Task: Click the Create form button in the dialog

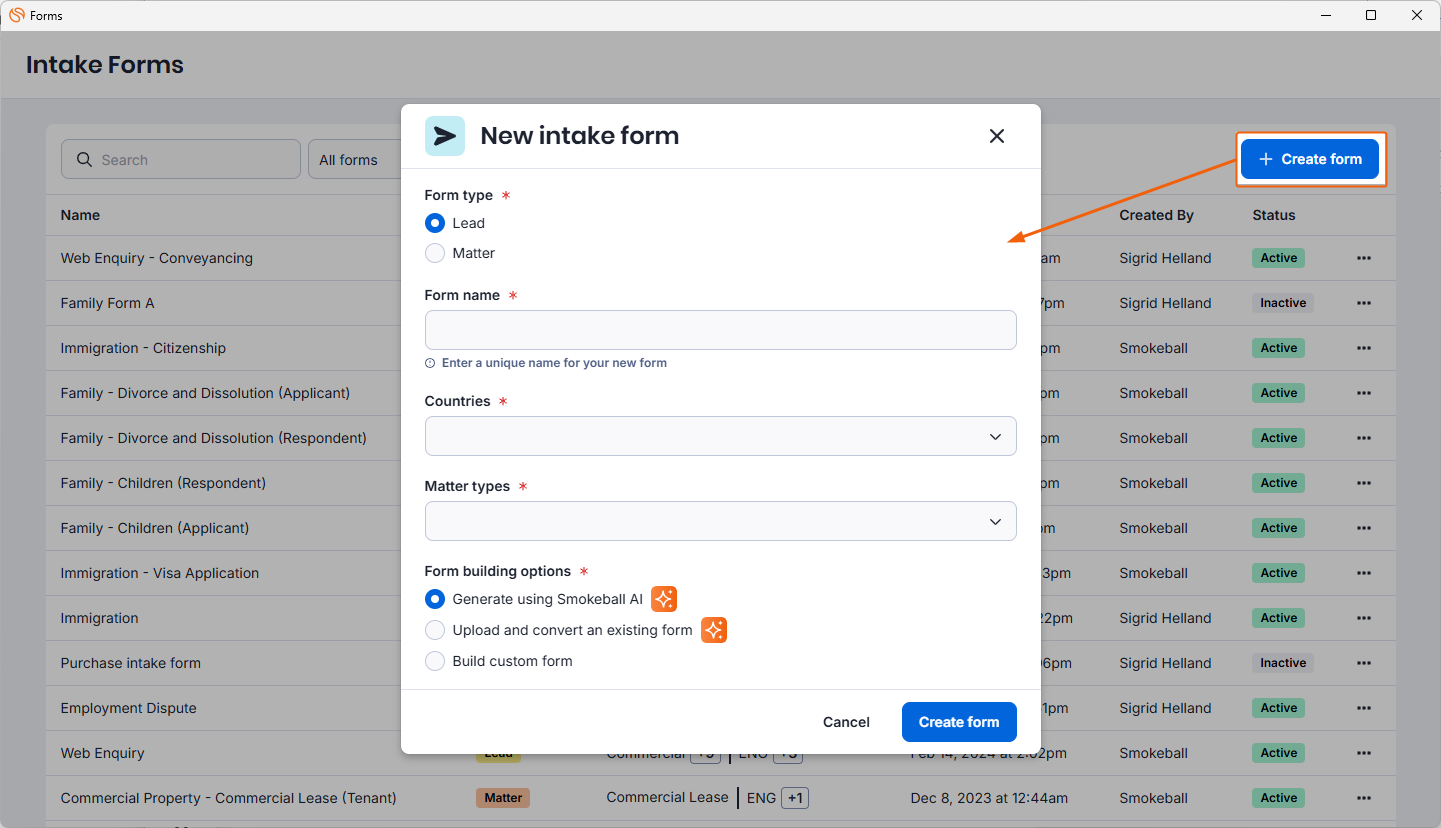Action: tap(958, 722)
